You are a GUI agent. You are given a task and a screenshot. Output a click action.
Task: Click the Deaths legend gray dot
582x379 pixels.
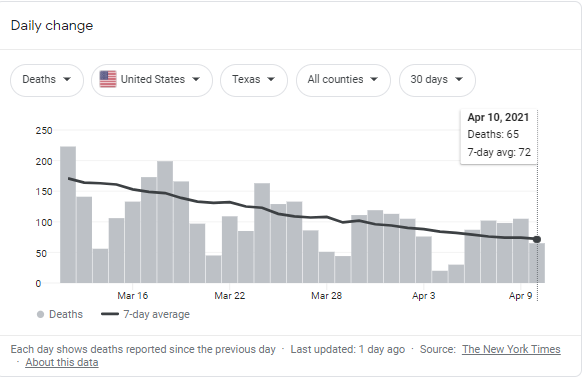point(40,315)
